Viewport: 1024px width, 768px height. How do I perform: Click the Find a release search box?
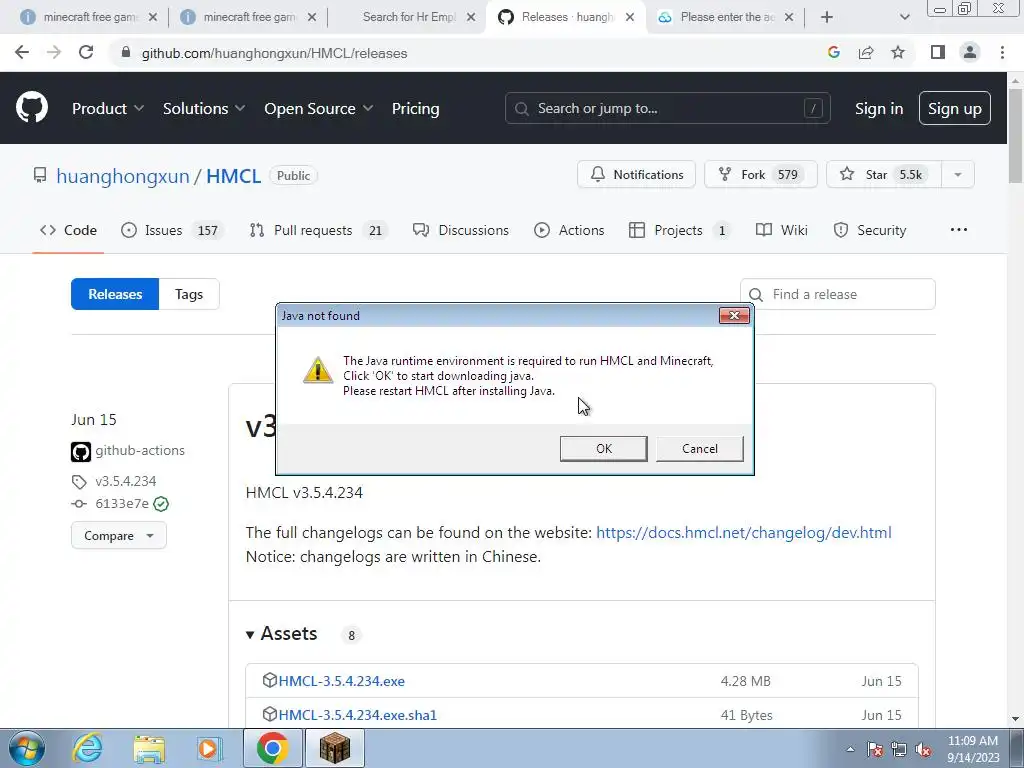(837, 294)
